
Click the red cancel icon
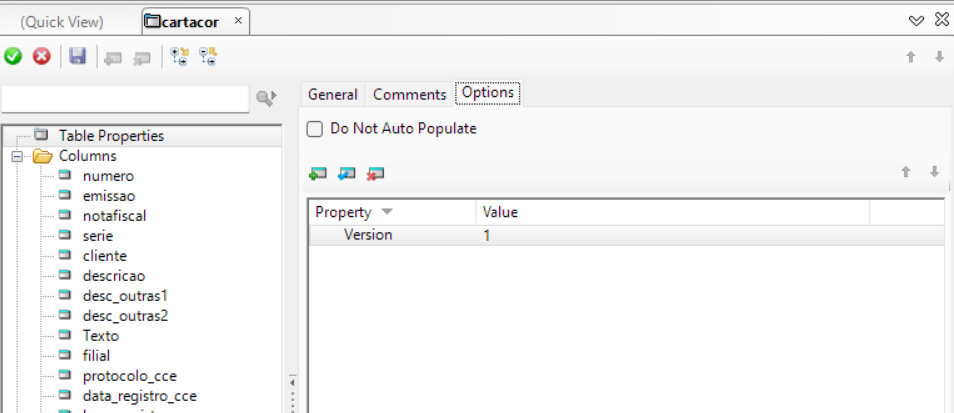pyautogui.click(x=41, y=57)
